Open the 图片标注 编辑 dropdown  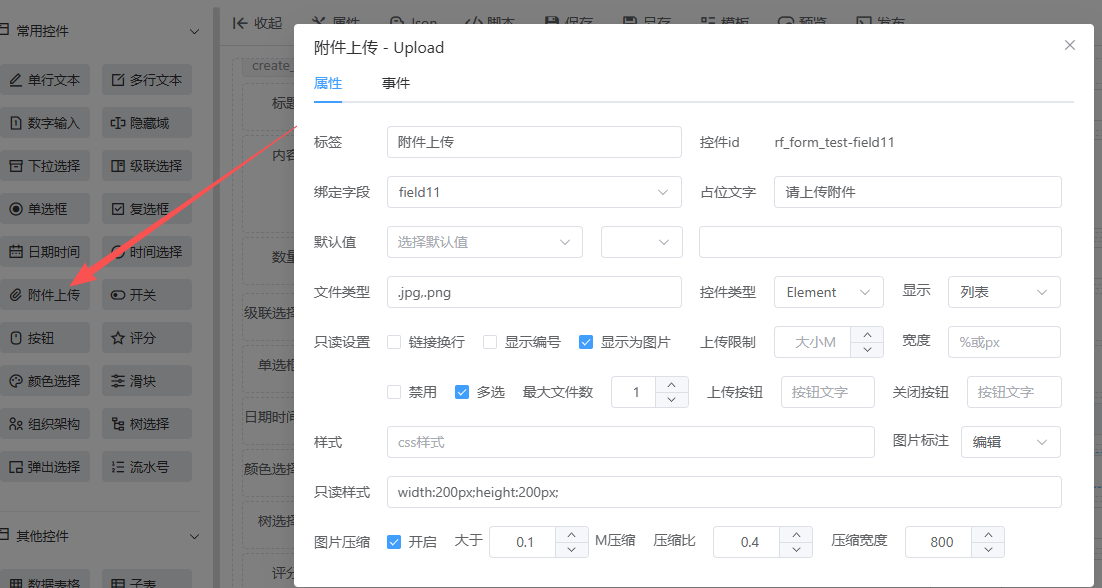1009,442
